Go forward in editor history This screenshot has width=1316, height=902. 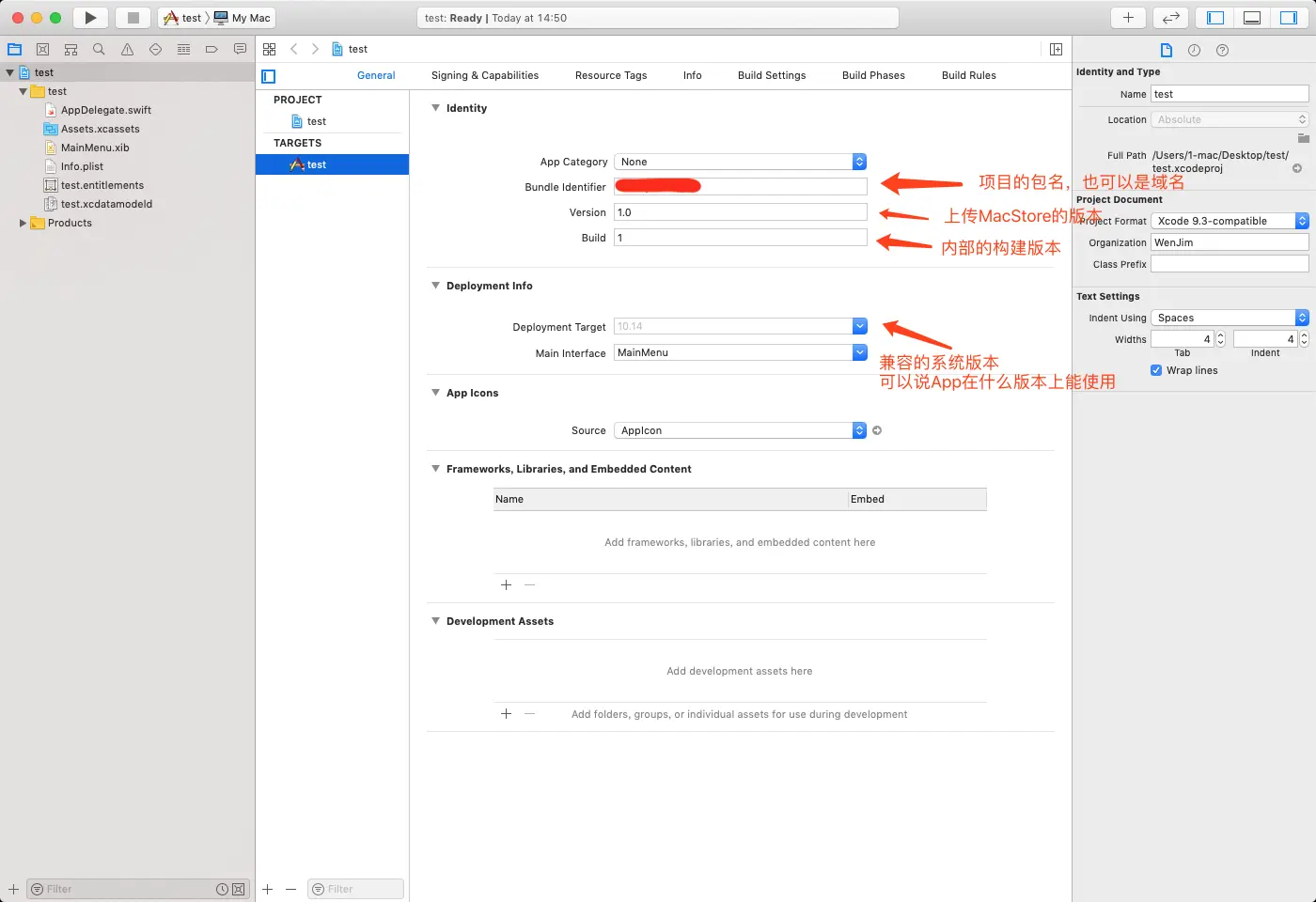[x=315, y=49]
